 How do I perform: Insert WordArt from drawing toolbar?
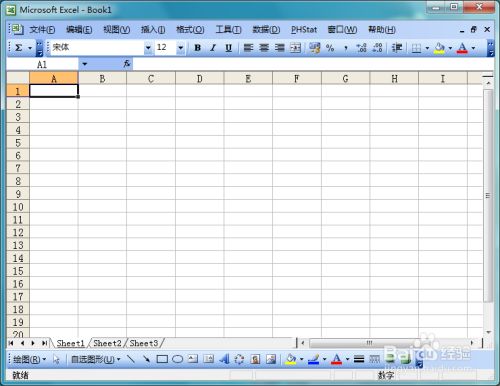tap(224, 359)
